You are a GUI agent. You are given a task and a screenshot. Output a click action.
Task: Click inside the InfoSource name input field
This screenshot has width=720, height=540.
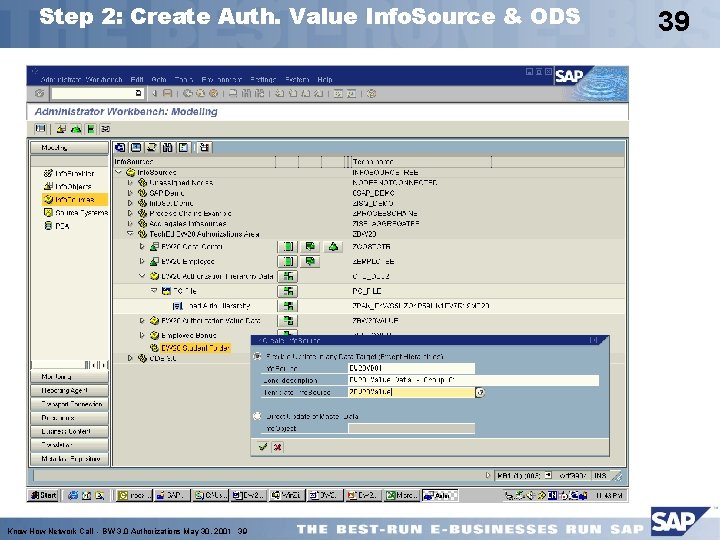point(411,368)
